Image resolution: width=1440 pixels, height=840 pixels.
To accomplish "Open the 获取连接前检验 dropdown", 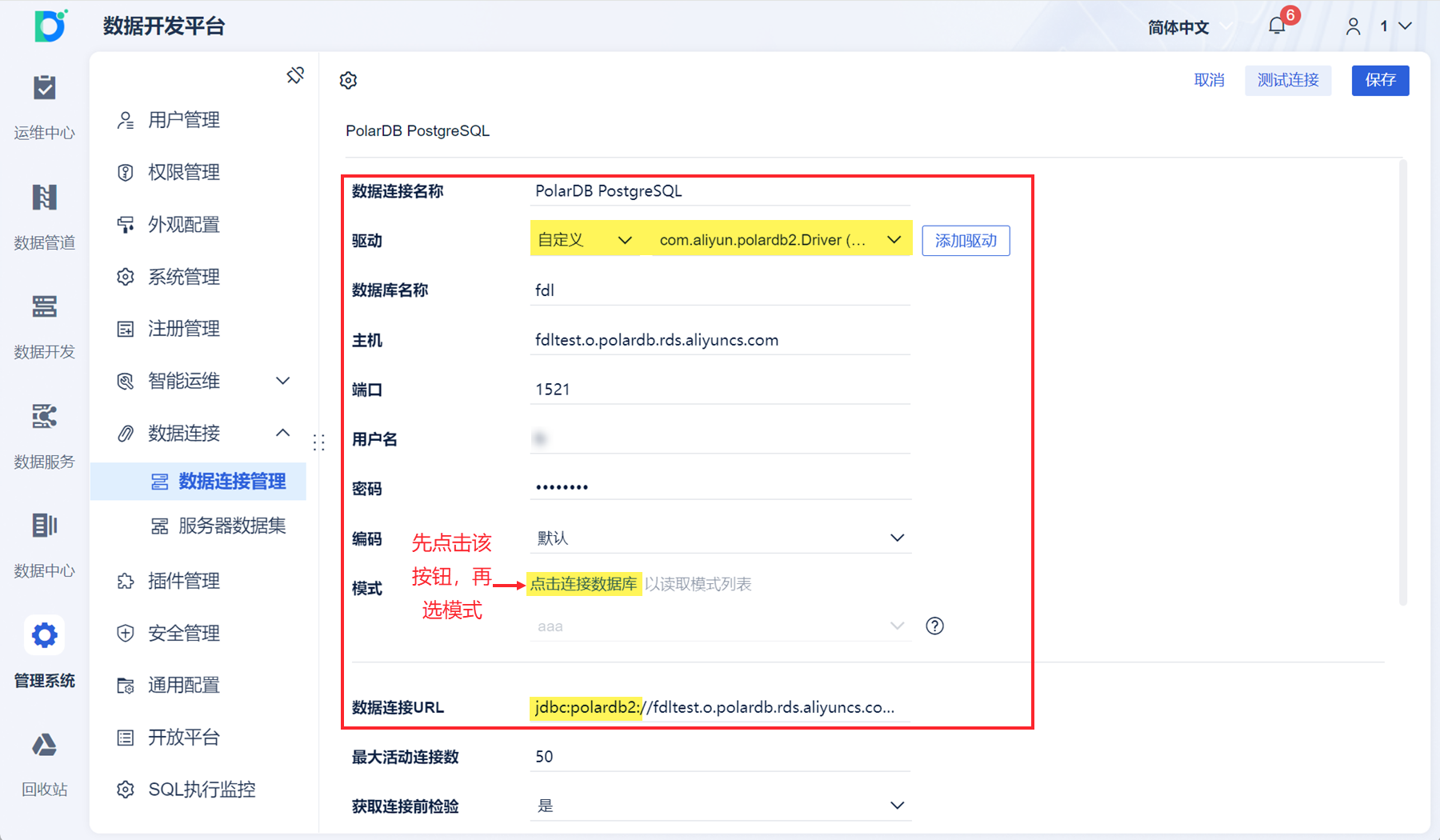I will tap(720, 806).
